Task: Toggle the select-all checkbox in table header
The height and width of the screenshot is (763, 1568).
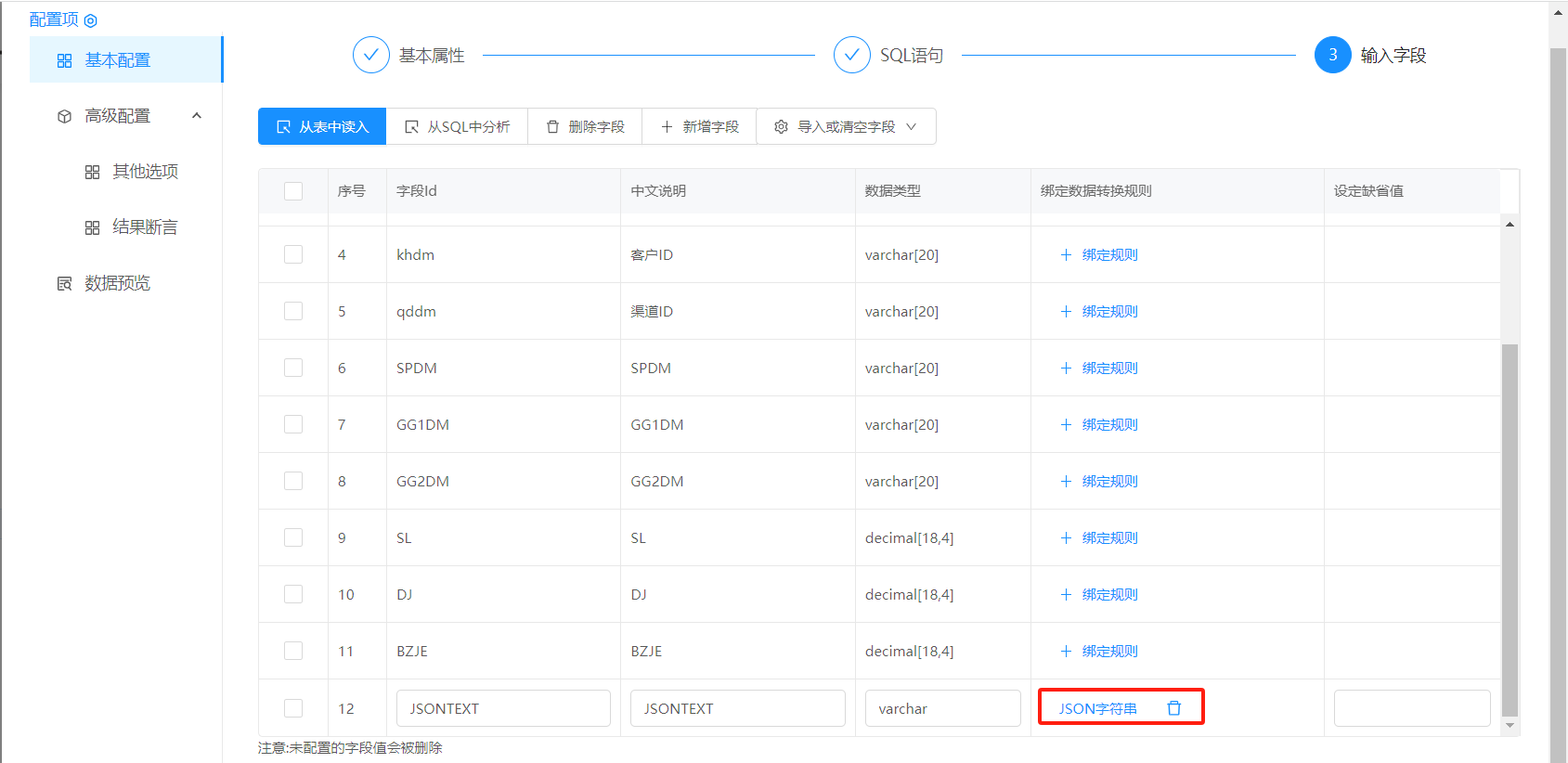Action: pyautogui.click(x=293, y=191)
